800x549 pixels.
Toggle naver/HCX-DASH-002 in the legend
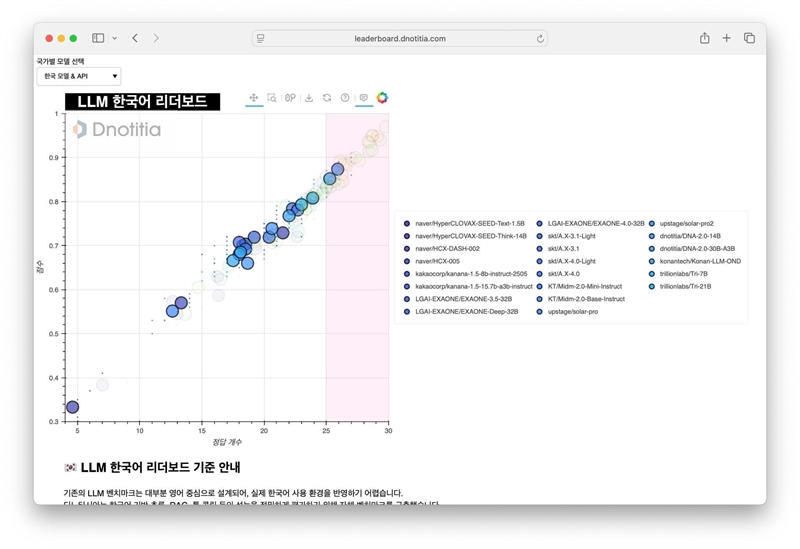point(442,248)
